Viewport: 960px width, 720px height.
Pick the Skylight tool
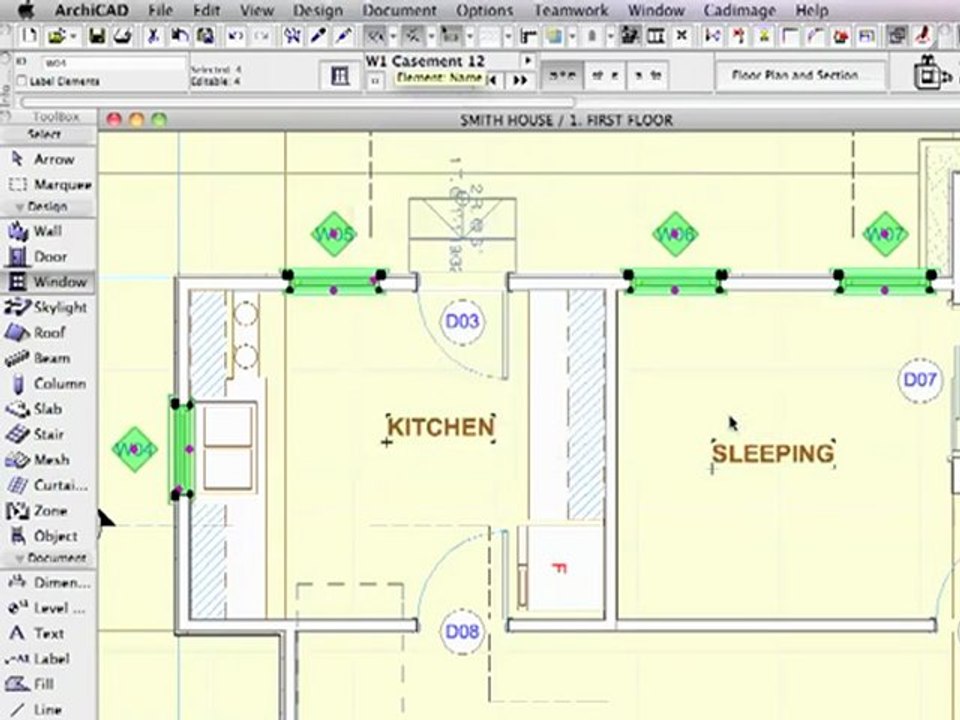48,307
